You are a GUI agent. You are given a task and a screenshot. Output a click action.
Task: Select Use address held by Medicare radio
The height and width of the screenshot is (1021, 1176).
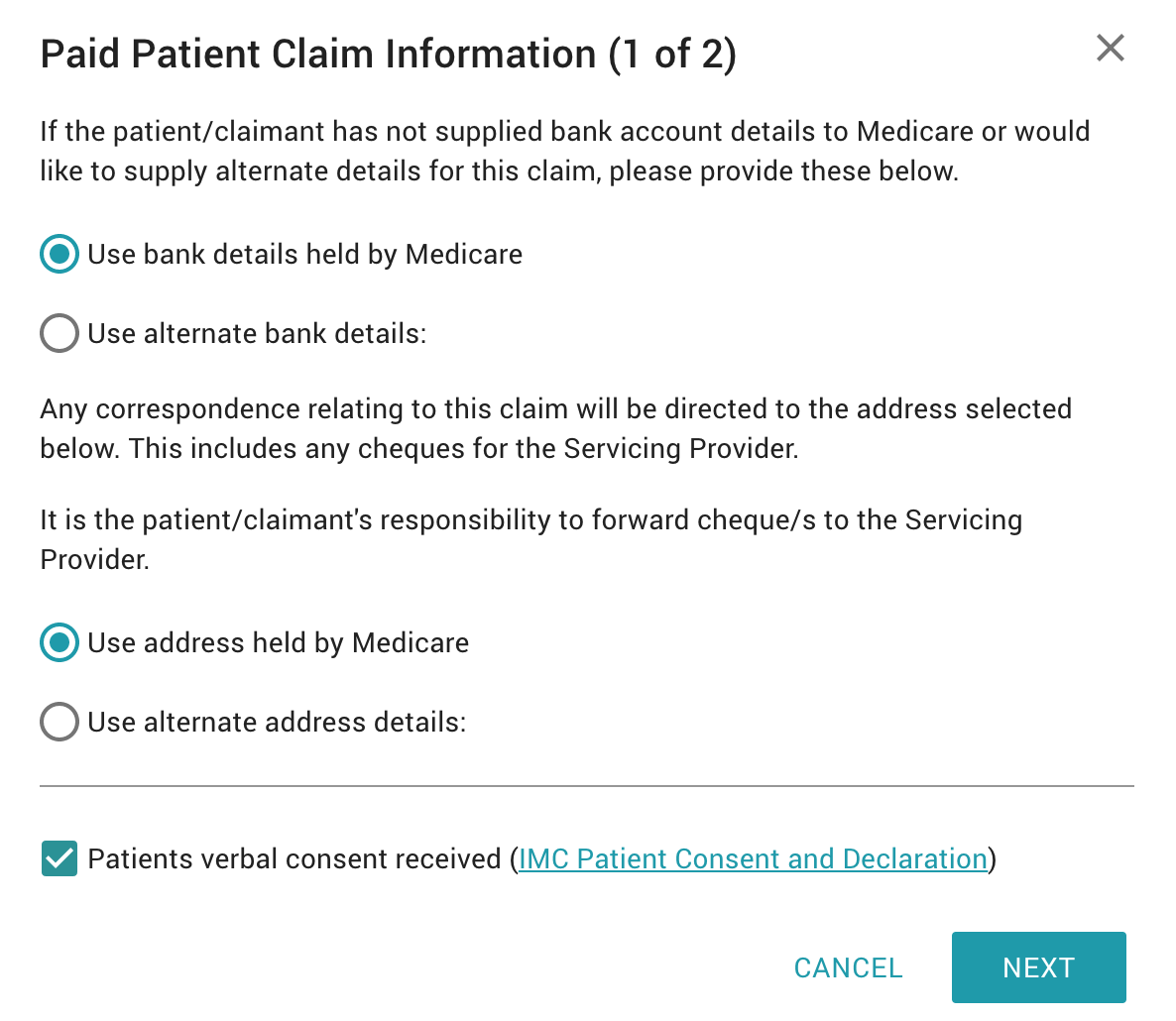pos(59,643)
